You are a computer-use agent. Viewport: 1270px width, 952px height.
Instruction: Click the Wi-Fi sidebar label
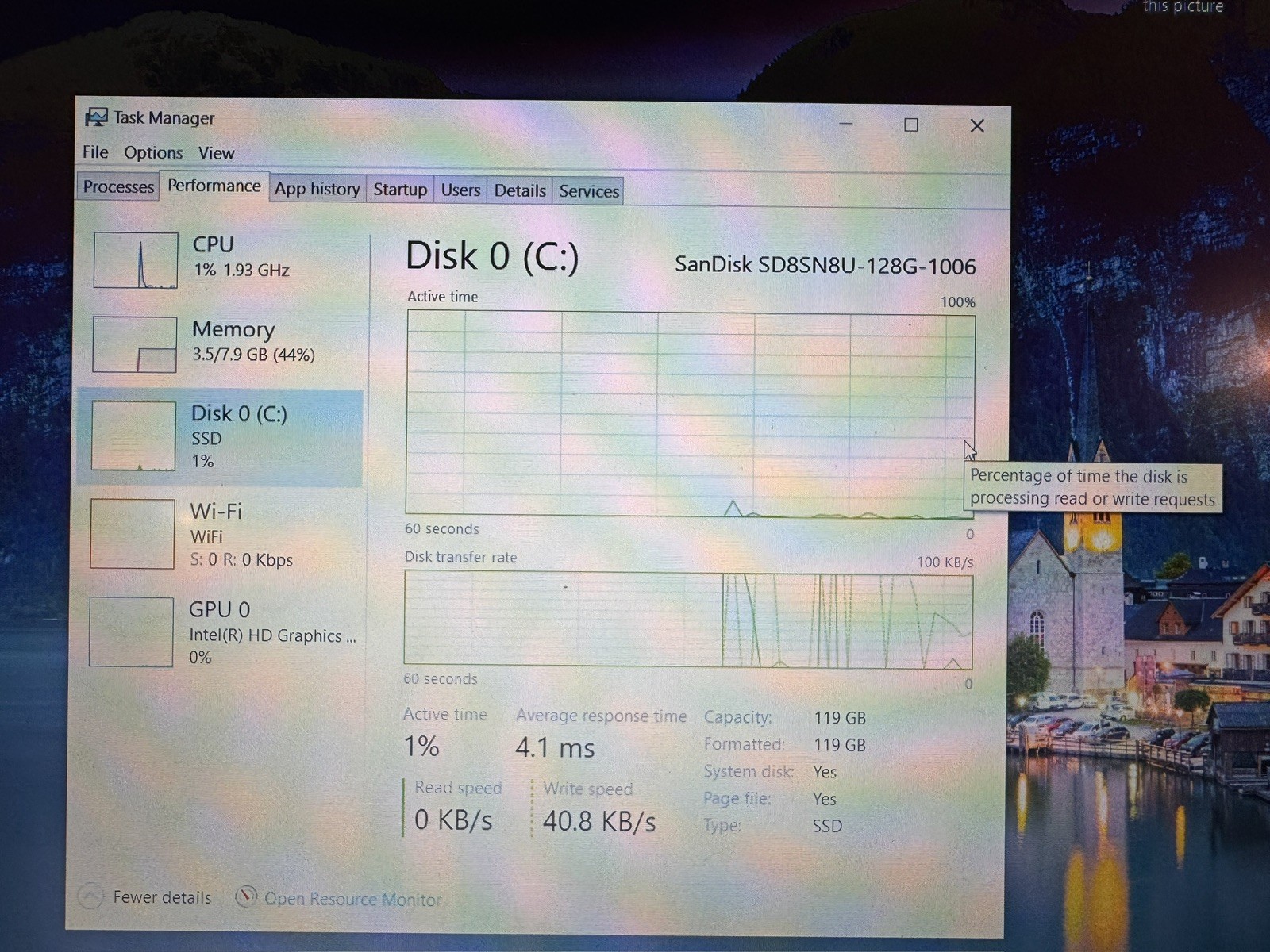tap(216, 511)
